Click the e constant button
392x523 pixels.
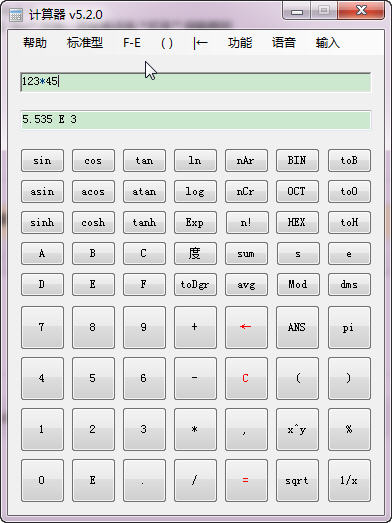349,253
